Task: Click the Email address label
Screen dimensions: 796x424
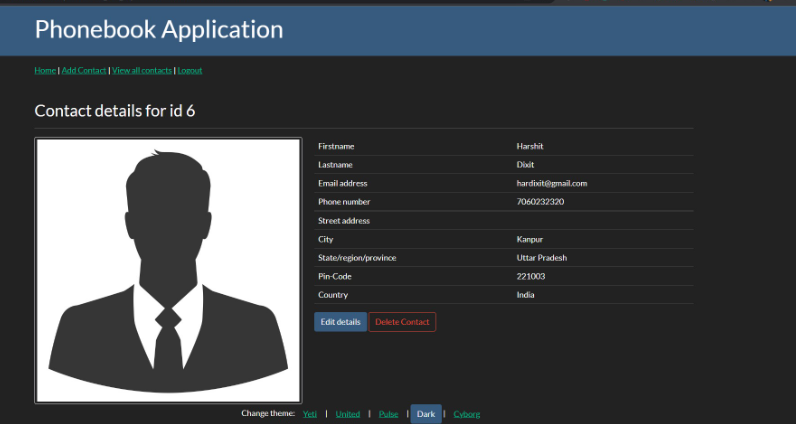Action: click(x=343, y=183)
